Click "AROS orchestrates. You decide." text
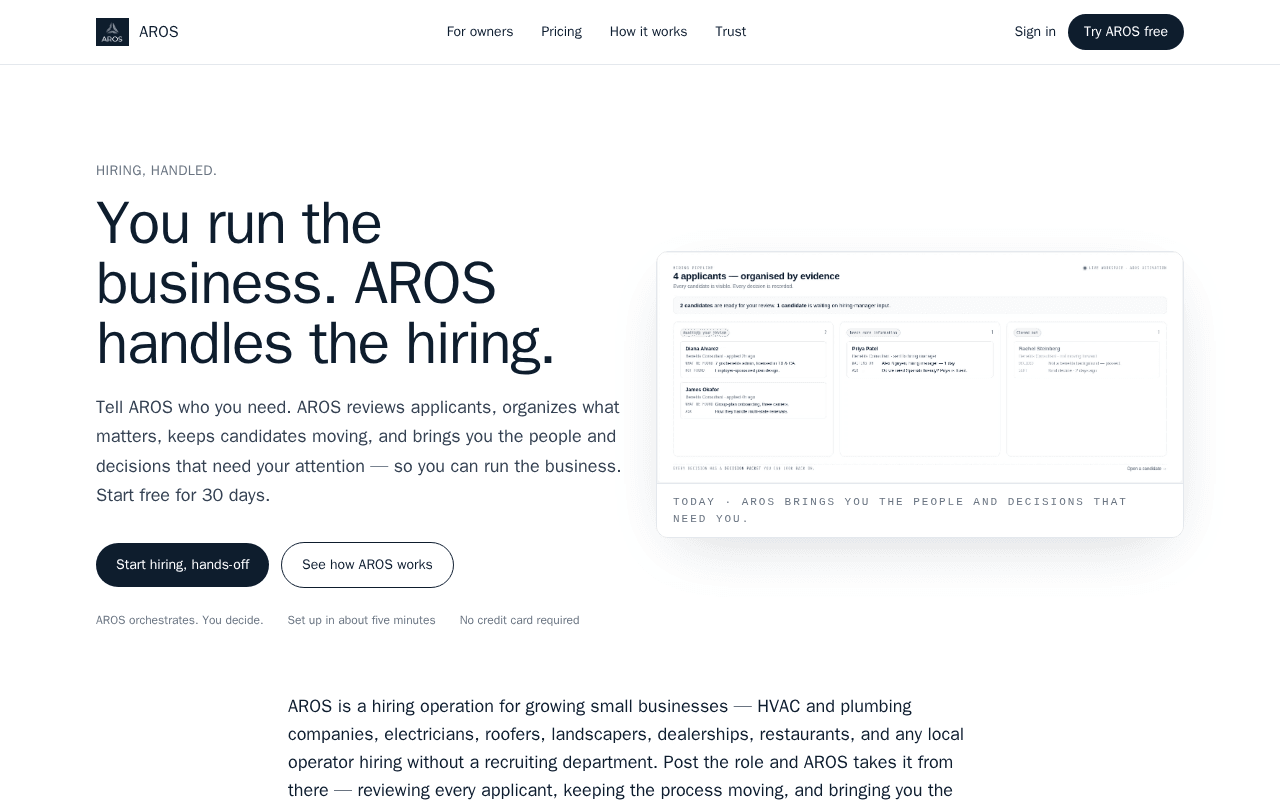This screenshot has width=1280, height=800. 180,620
